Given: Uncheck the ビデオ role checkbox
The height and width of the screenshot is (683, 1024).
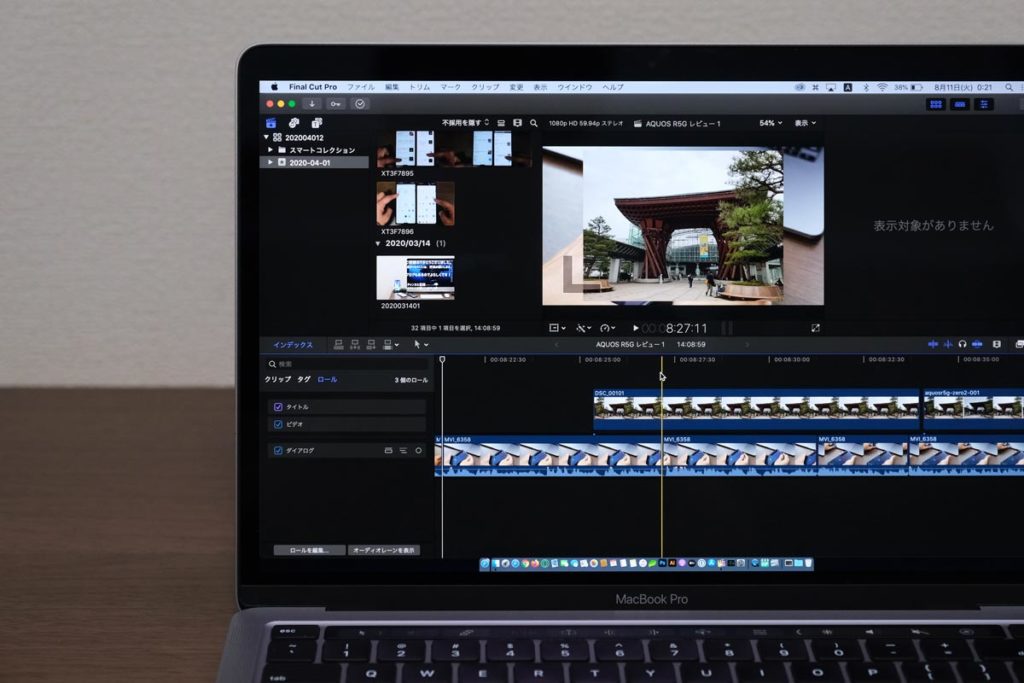Looking at the screenshot, I should click(278, 424).
